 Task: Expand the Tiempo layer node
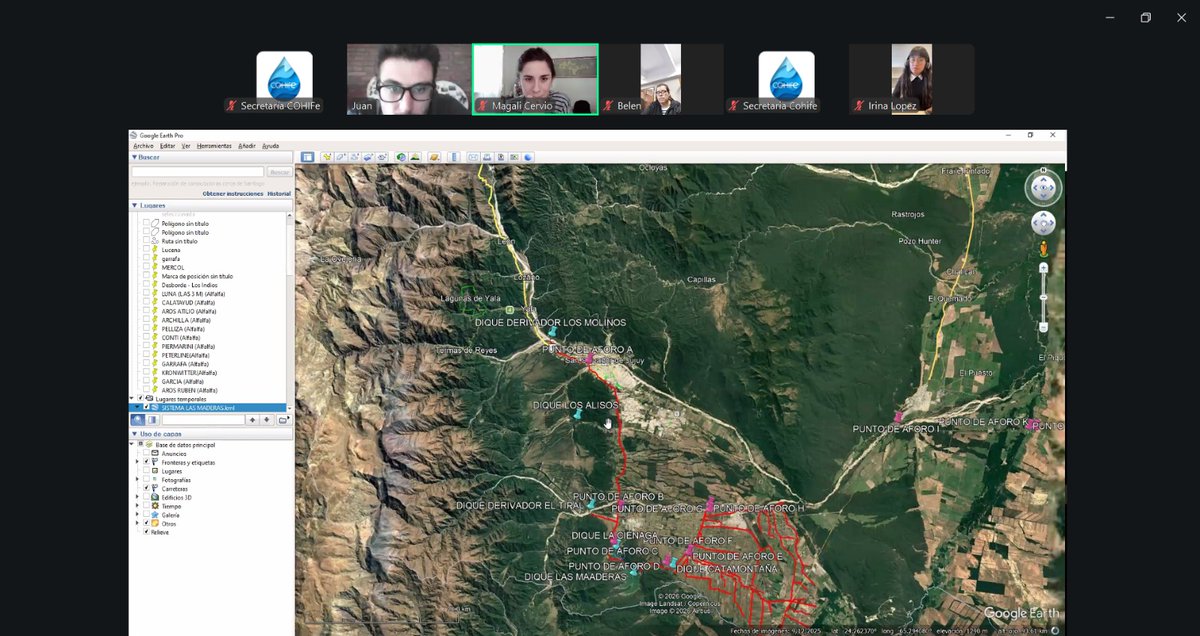coord(137,506)
